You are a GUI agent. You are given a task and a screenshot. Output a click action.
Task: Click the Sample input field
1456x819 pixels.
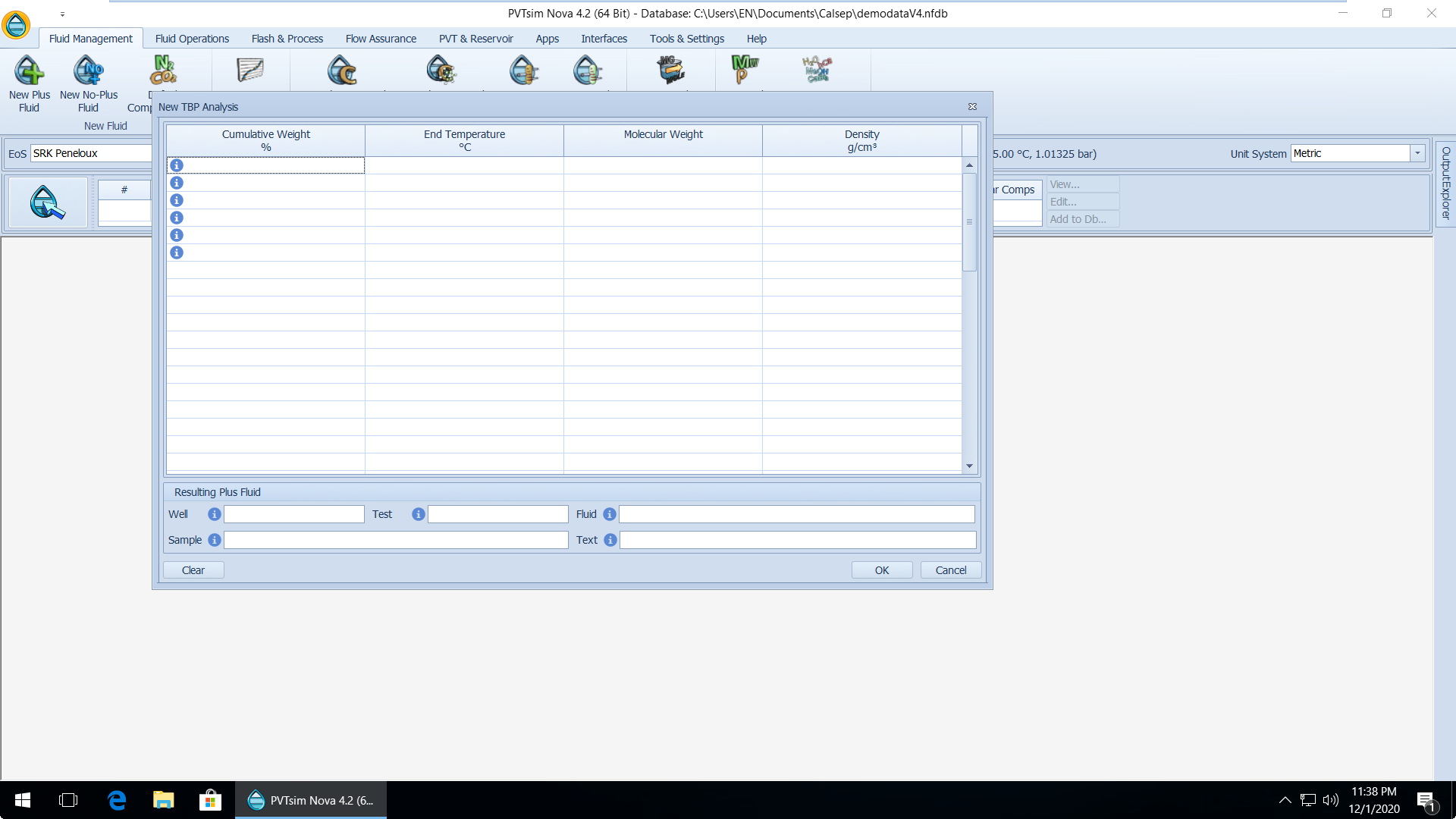[396, 540]
